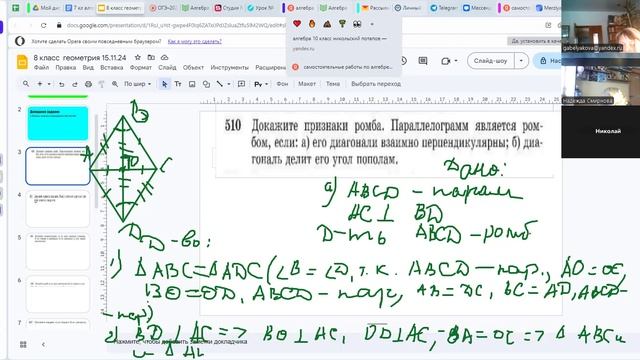Open the pen tool options dropdown
Viewport: 640px width, 360px height.
tap(267, 84)
